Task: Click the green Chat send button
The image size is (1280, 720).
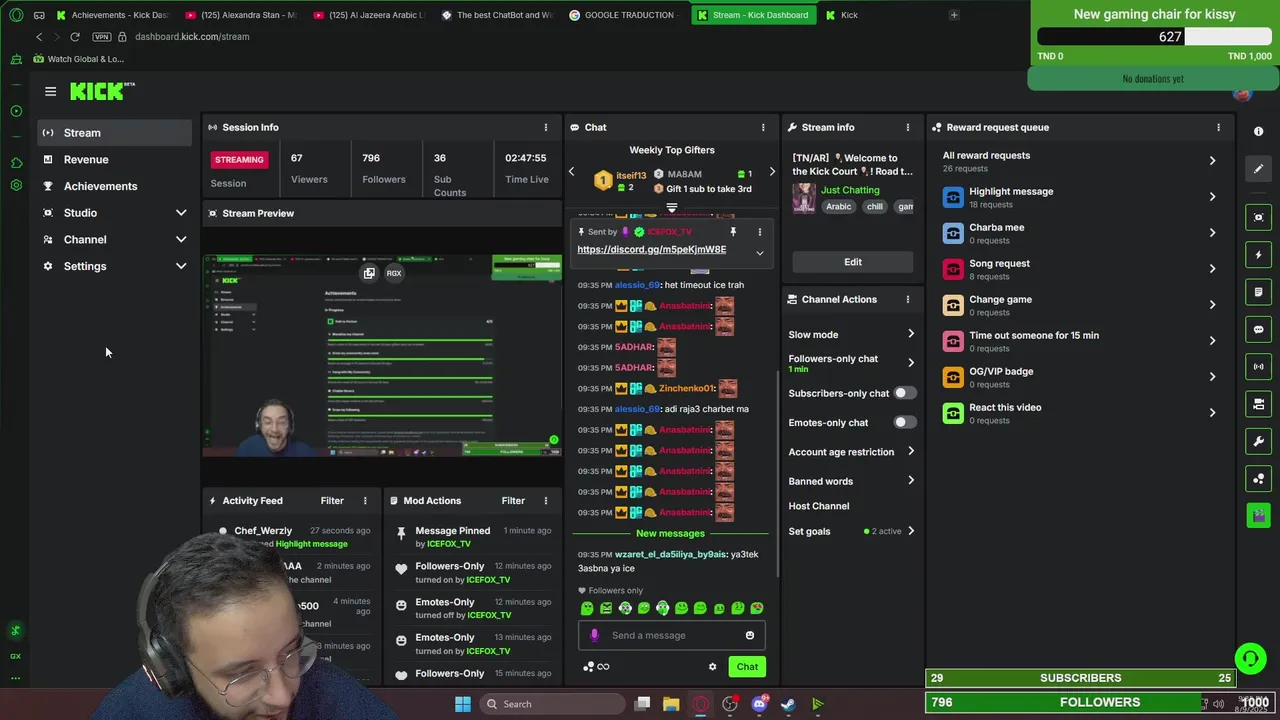Action: pos(747,667)
